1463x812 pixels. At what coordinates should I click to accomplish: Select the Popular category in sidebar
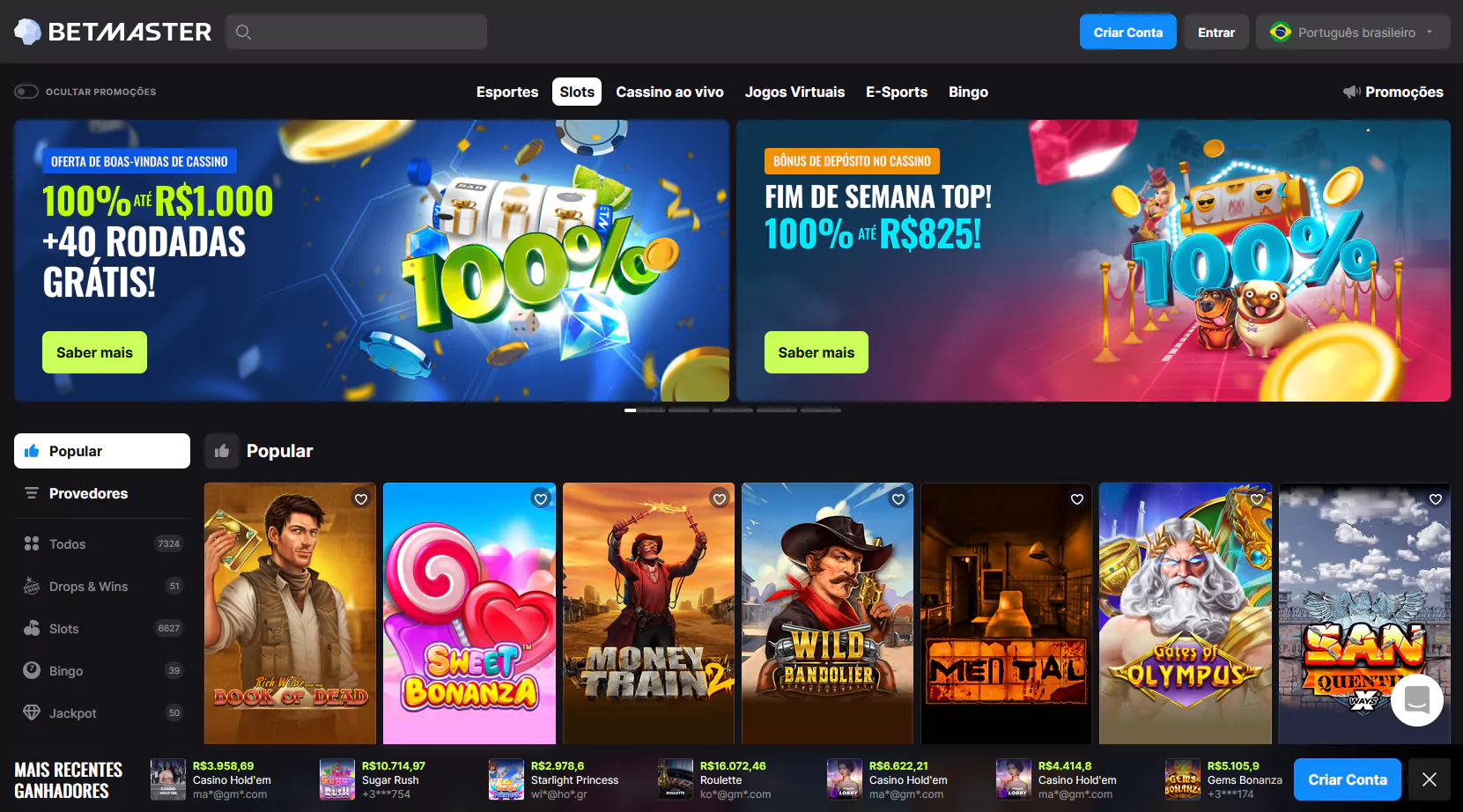[102, 451]
